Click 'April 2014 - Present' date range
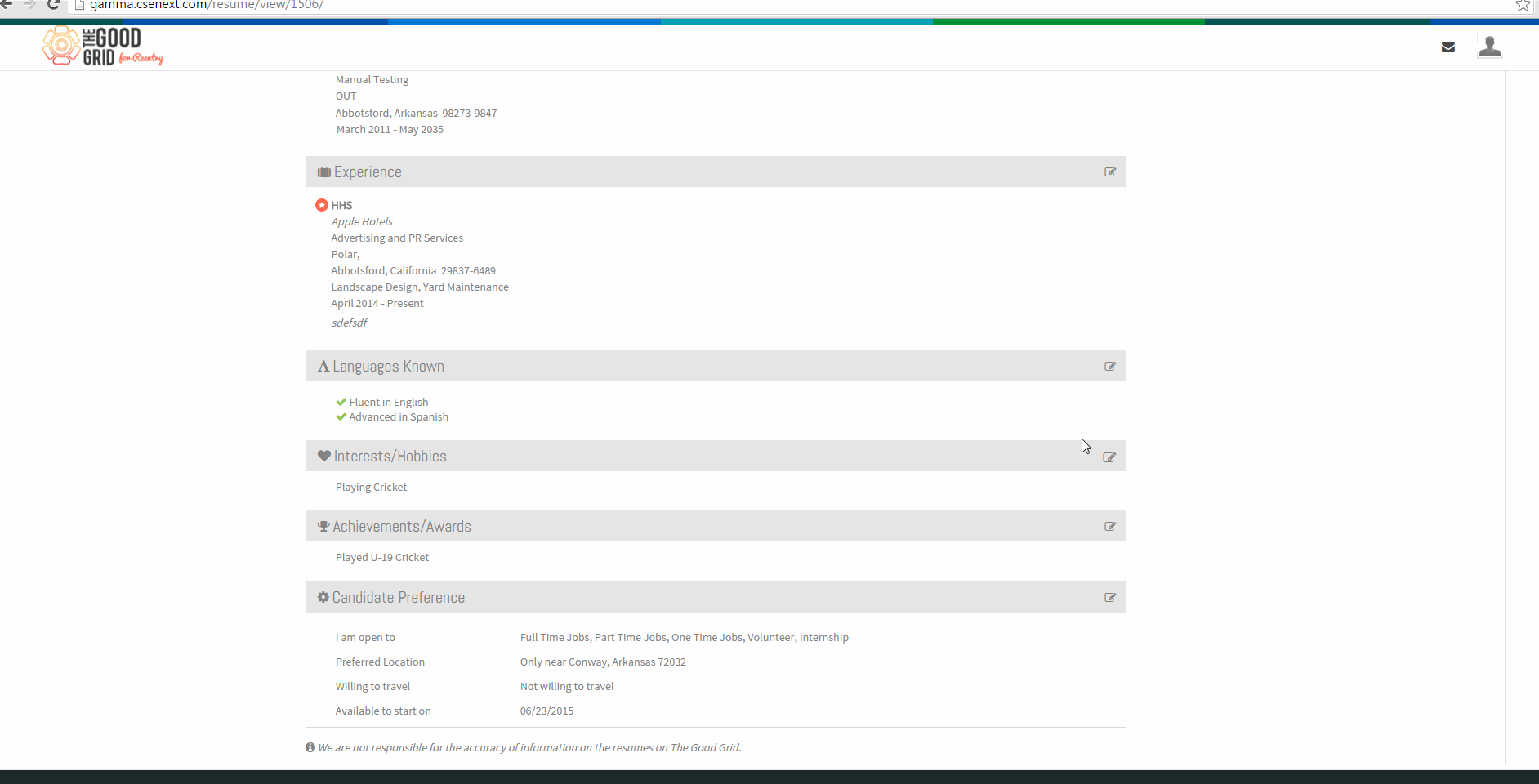1539x784 pixels. click(x=377, y=304)
